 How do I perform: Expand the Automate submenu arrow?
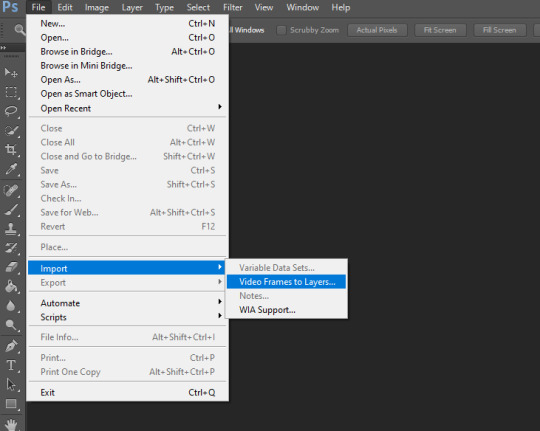click(220, 301)
